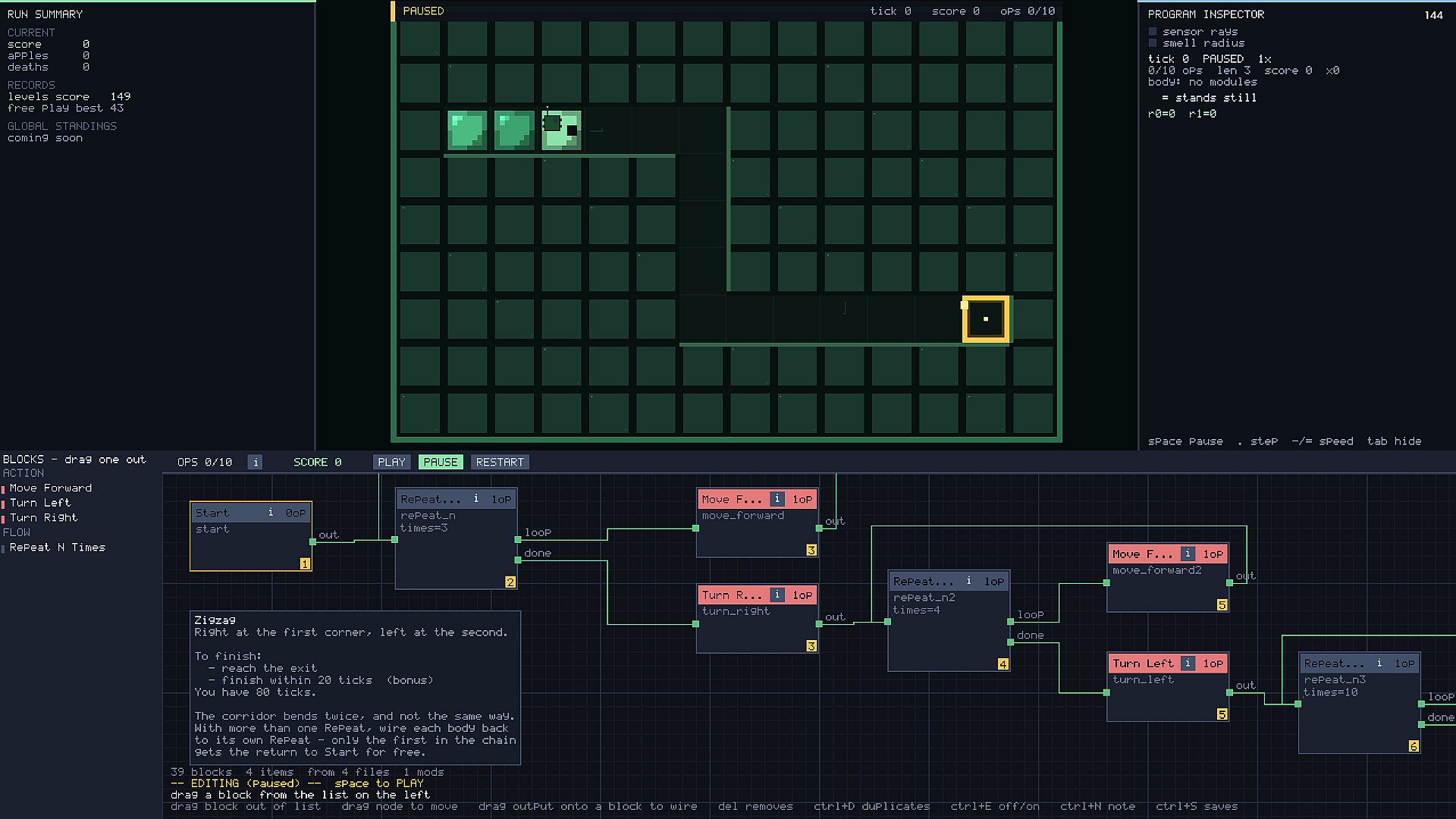The width and height of the screenshot is (1456, 819).
Task: Click the number 5 badge on turn_left block
Action: [x=1222, y=714]
